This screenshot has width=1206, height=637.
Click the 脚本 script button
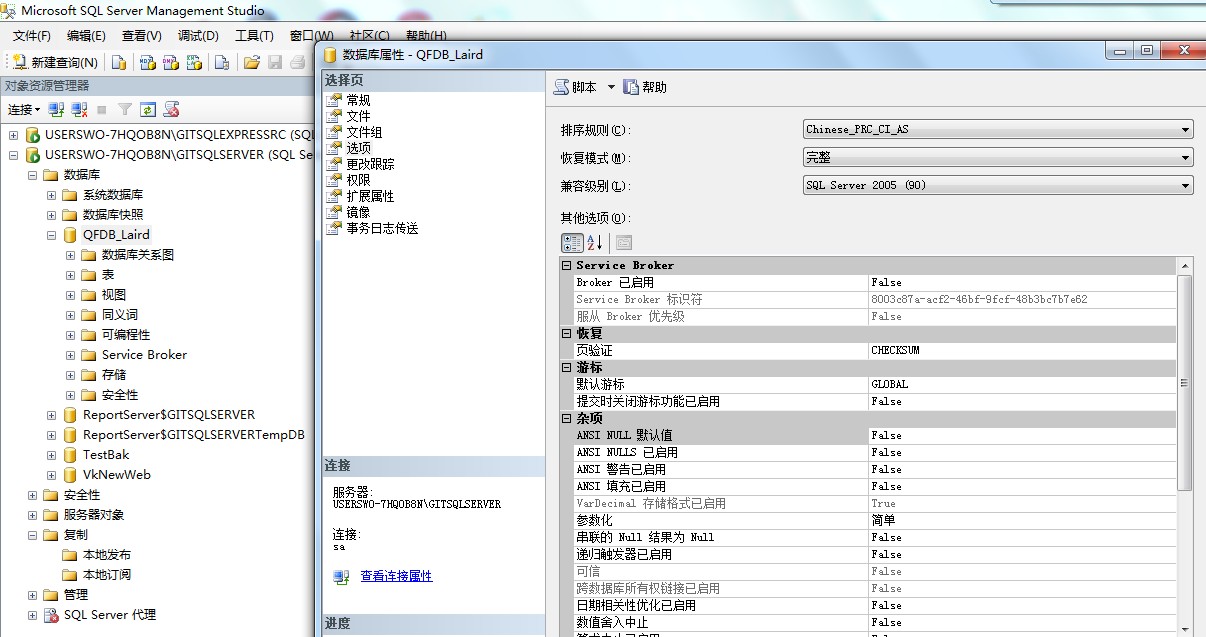click(x=575, y=87)
